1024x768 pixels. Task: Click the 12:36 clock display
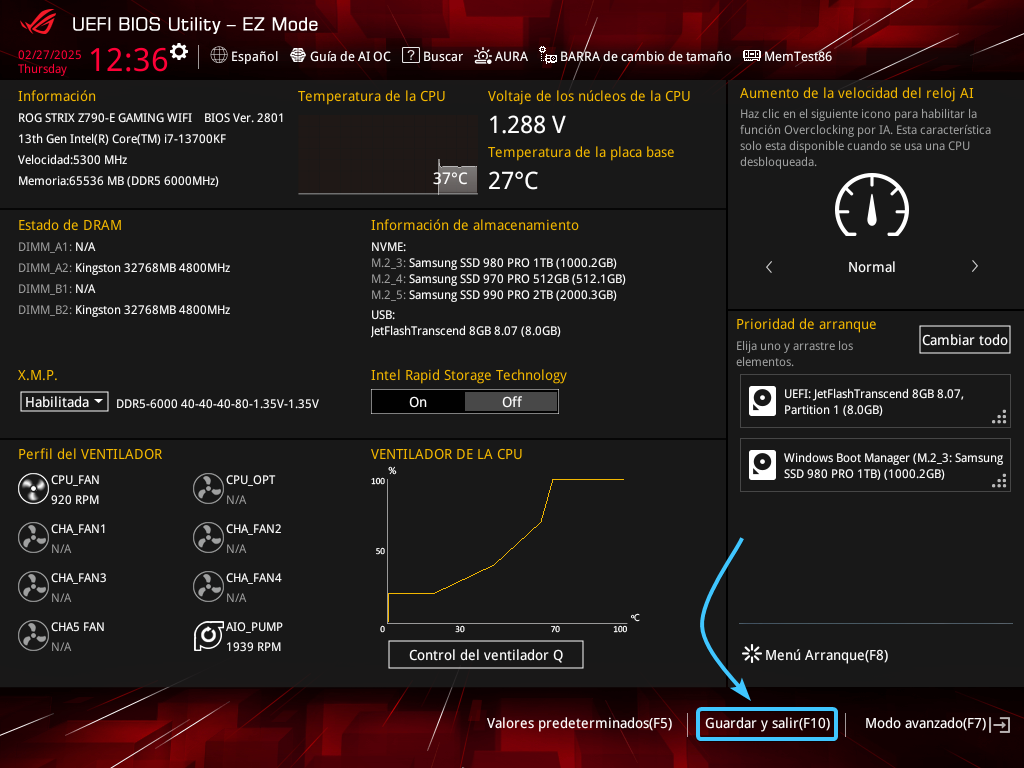click(129, 59)
